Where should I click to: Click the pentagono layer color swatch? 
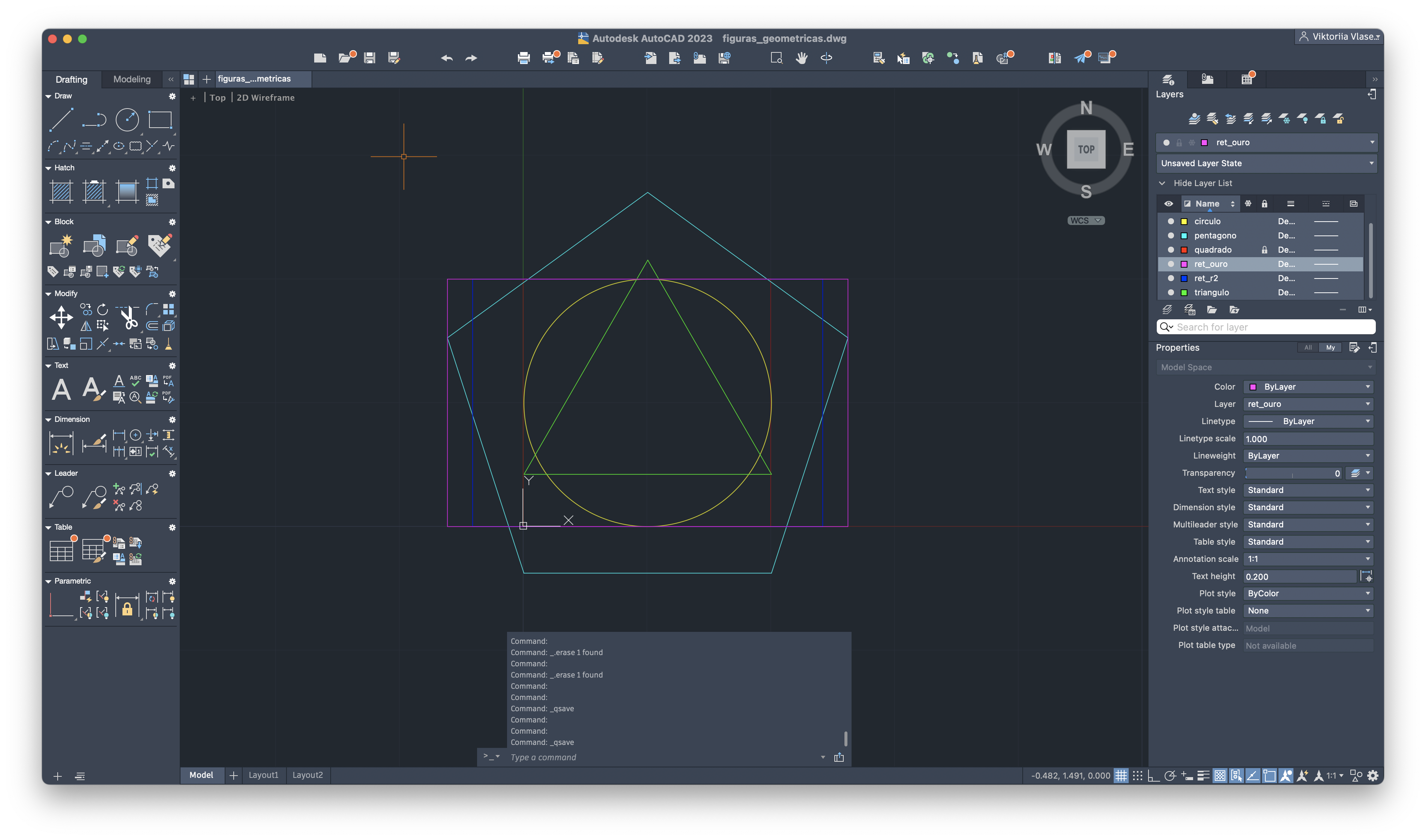1184,235
